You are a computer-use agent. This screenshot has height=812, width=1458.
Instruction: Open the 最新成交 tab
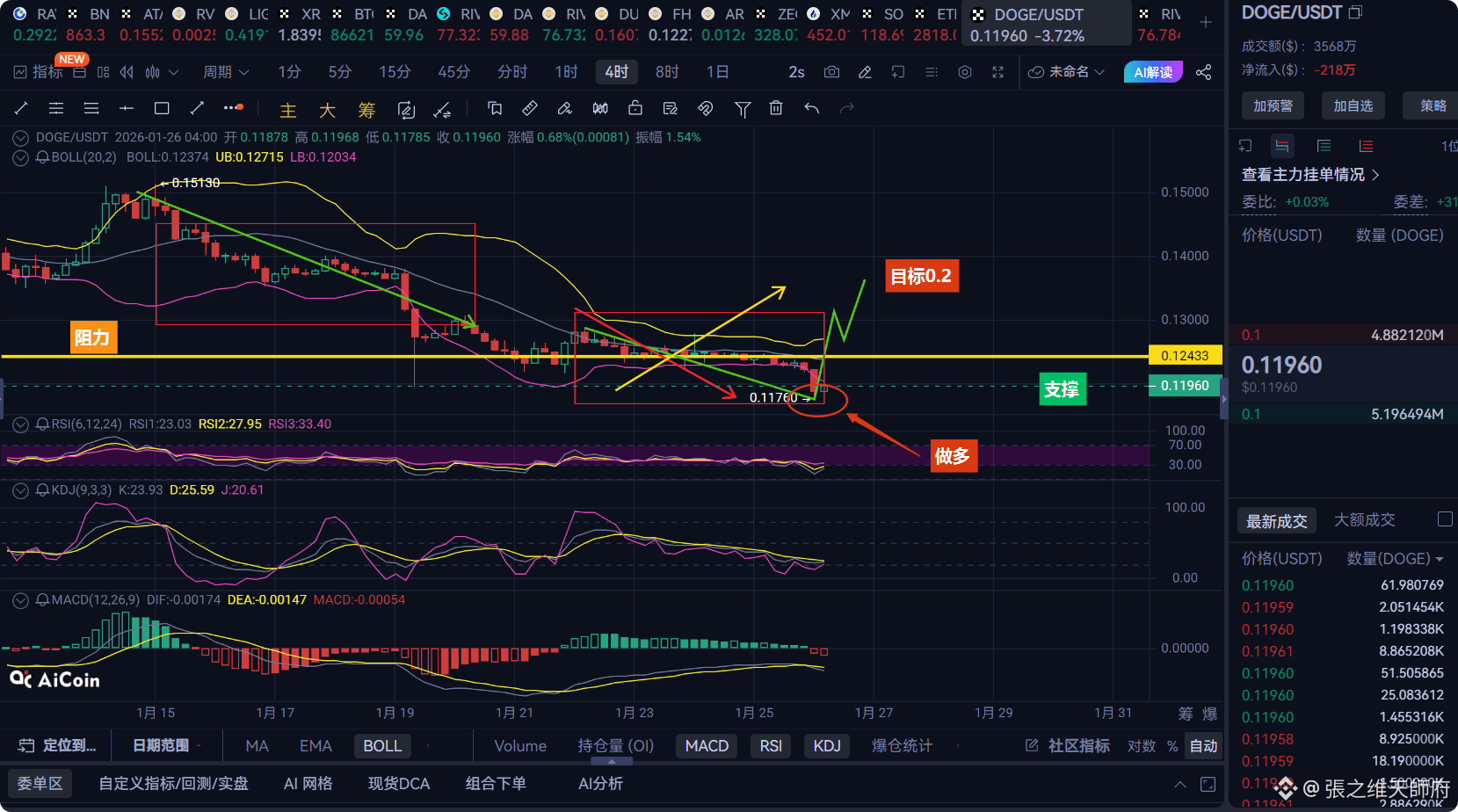pyautogui.click(x=1276, y=521)
